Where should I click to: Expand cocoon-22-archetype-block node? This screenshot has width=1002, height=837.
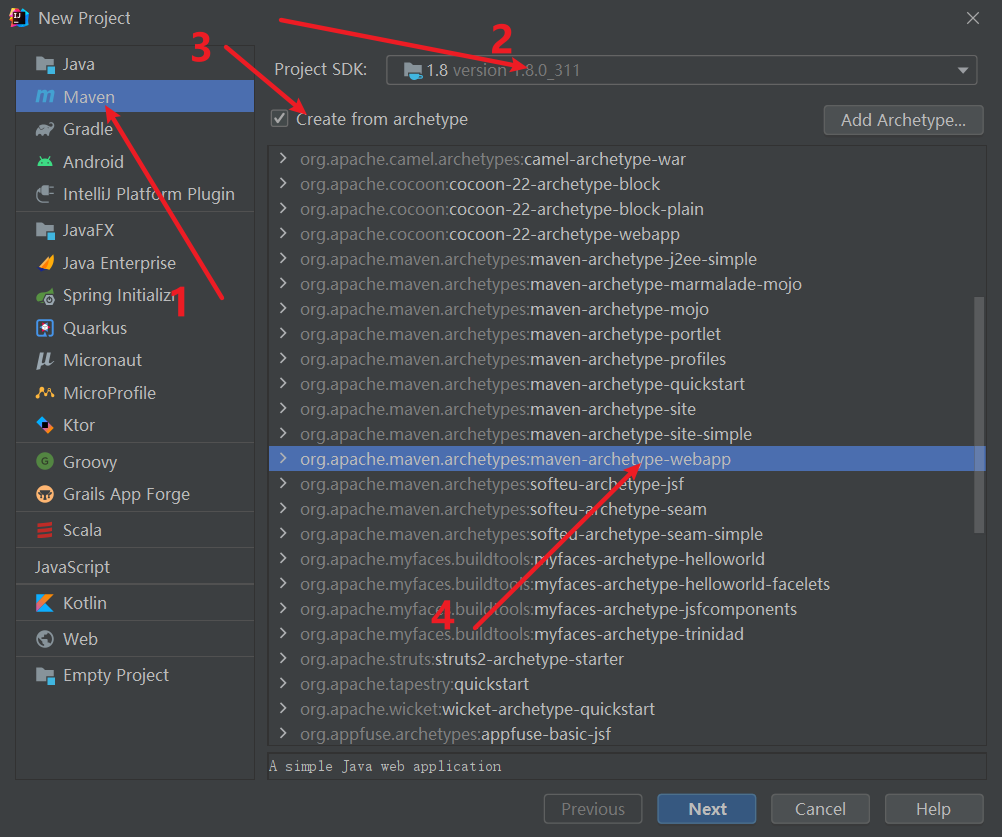(x=283, y=183)
